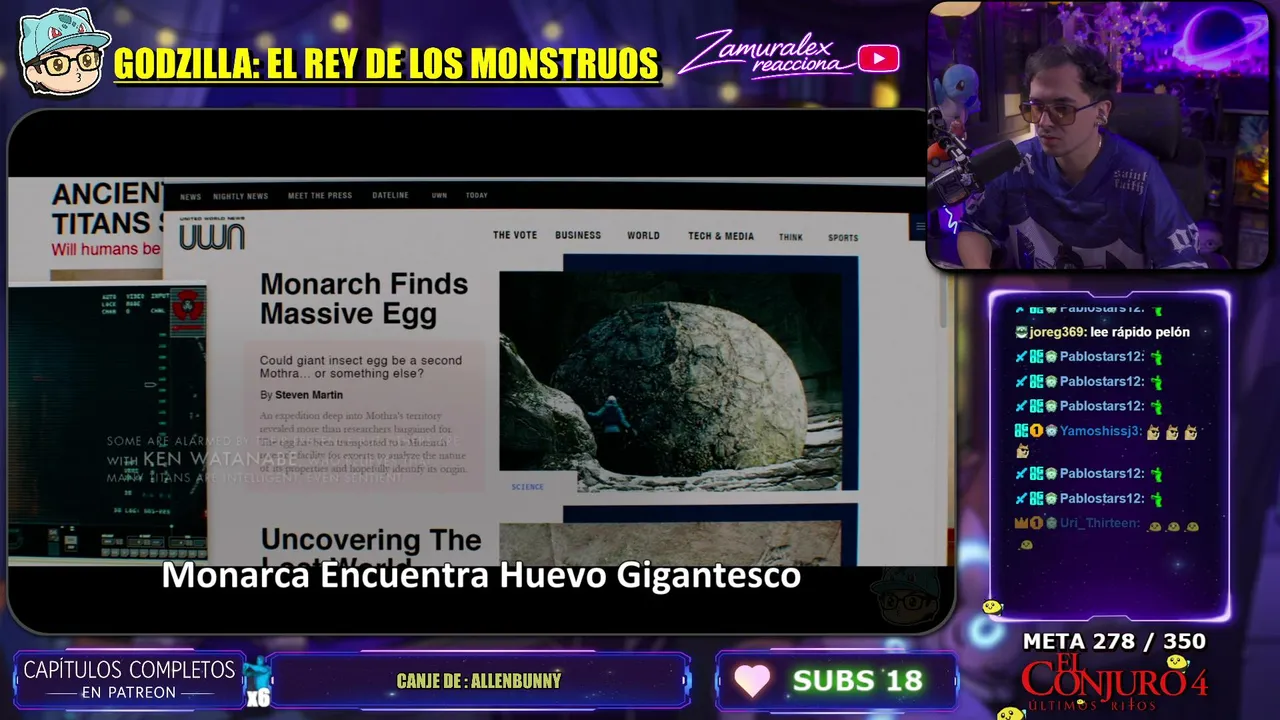Viewport: 1280px width, 720px height.
Task: Switch to the BUSINESS section
Action: [x=578, y=236]
